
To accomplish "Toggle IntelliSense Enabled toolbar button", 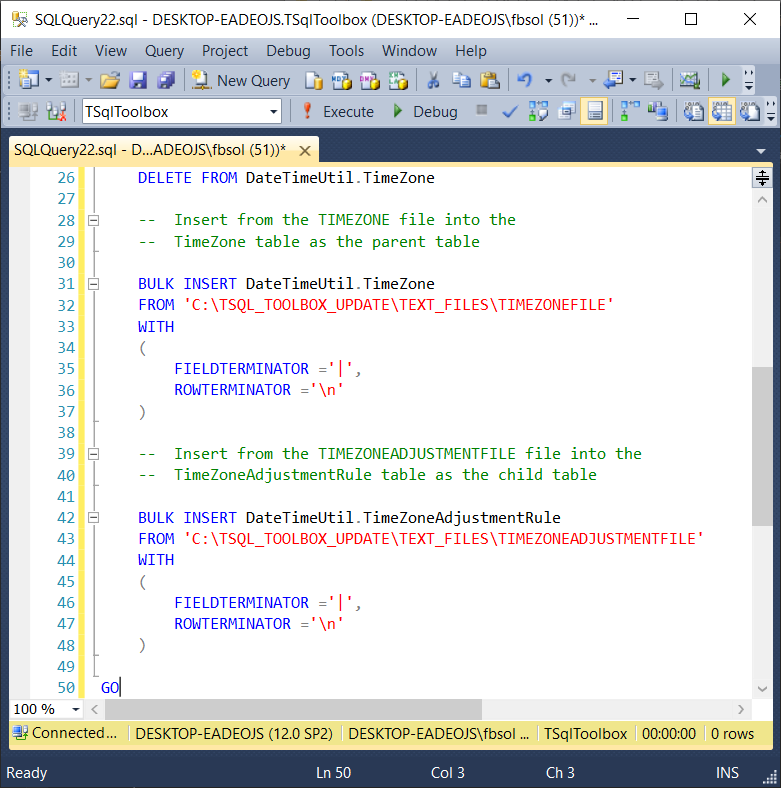I will pos(594,111).
